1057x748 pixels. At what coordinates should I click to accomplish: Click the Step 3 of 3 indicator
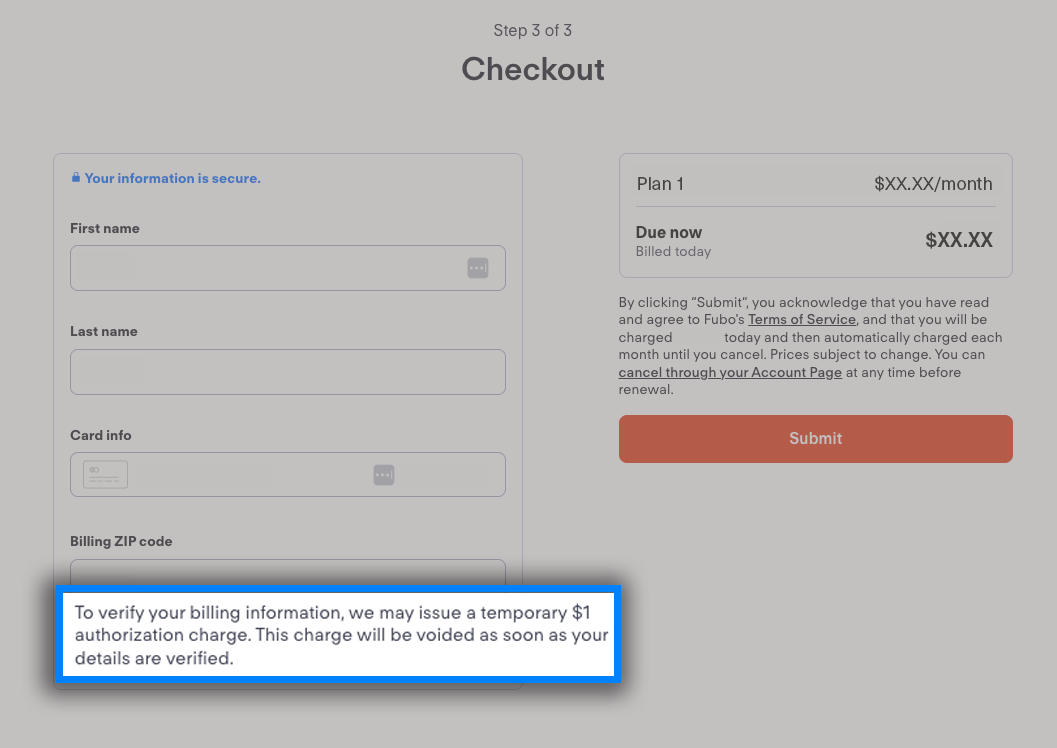pyautogui.click(x=532, y=30)
